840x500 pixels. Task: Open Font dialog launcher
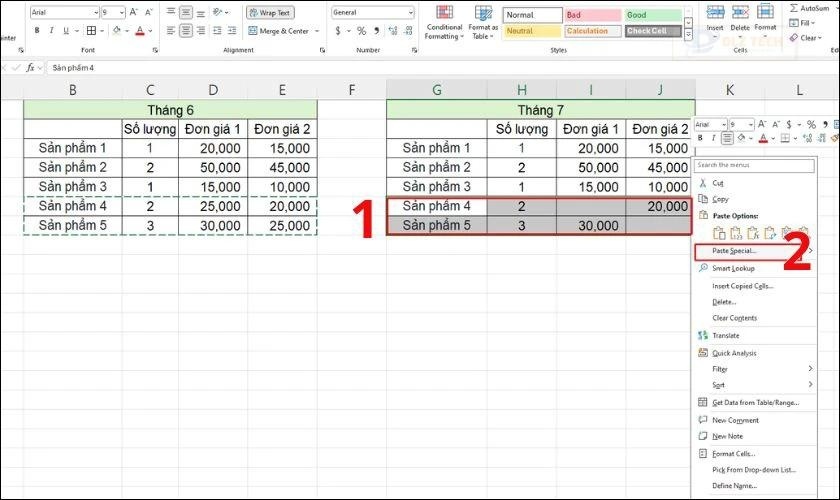[155, 50]
